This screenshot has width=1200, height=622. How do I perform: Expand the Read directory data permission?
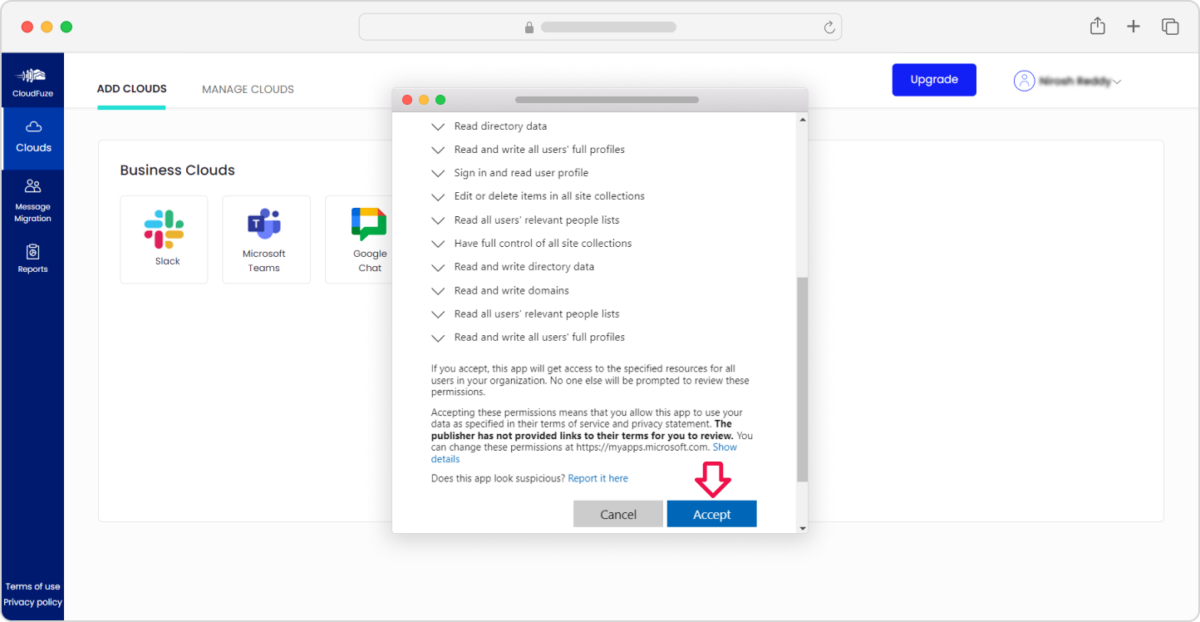(x=438, y=126)
